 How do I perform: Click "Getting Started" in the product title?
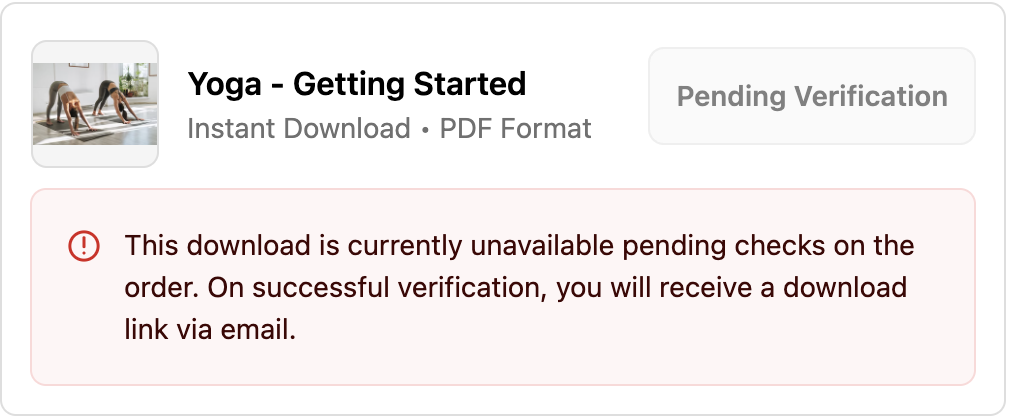point(409,84)
